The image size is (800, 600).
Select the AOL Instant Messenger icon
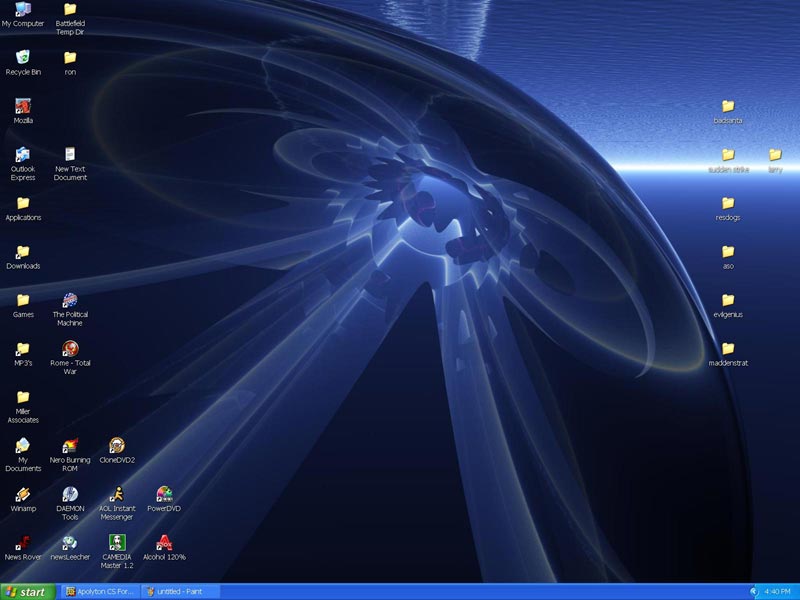pos(117,494)
